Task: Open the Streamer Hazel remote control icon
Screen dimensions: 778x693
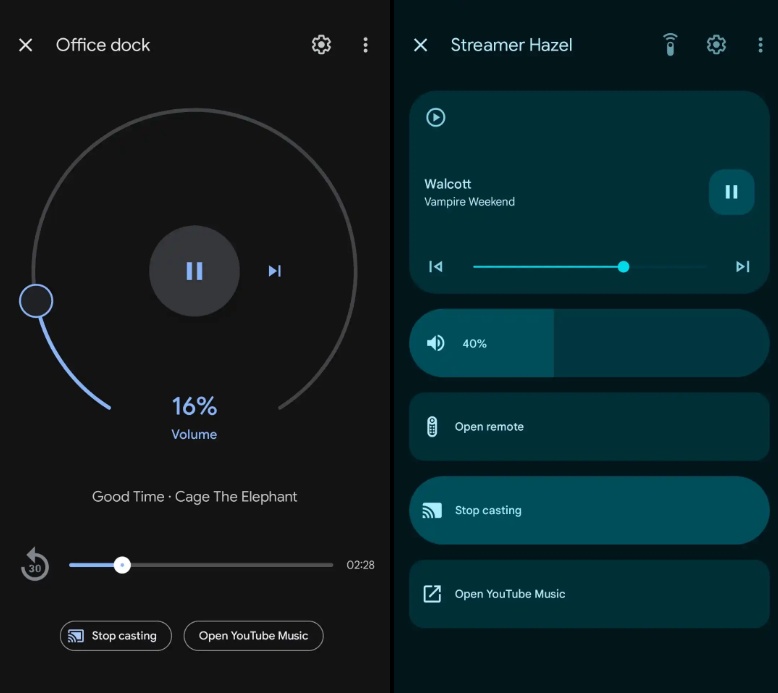Action: [670, 45]
